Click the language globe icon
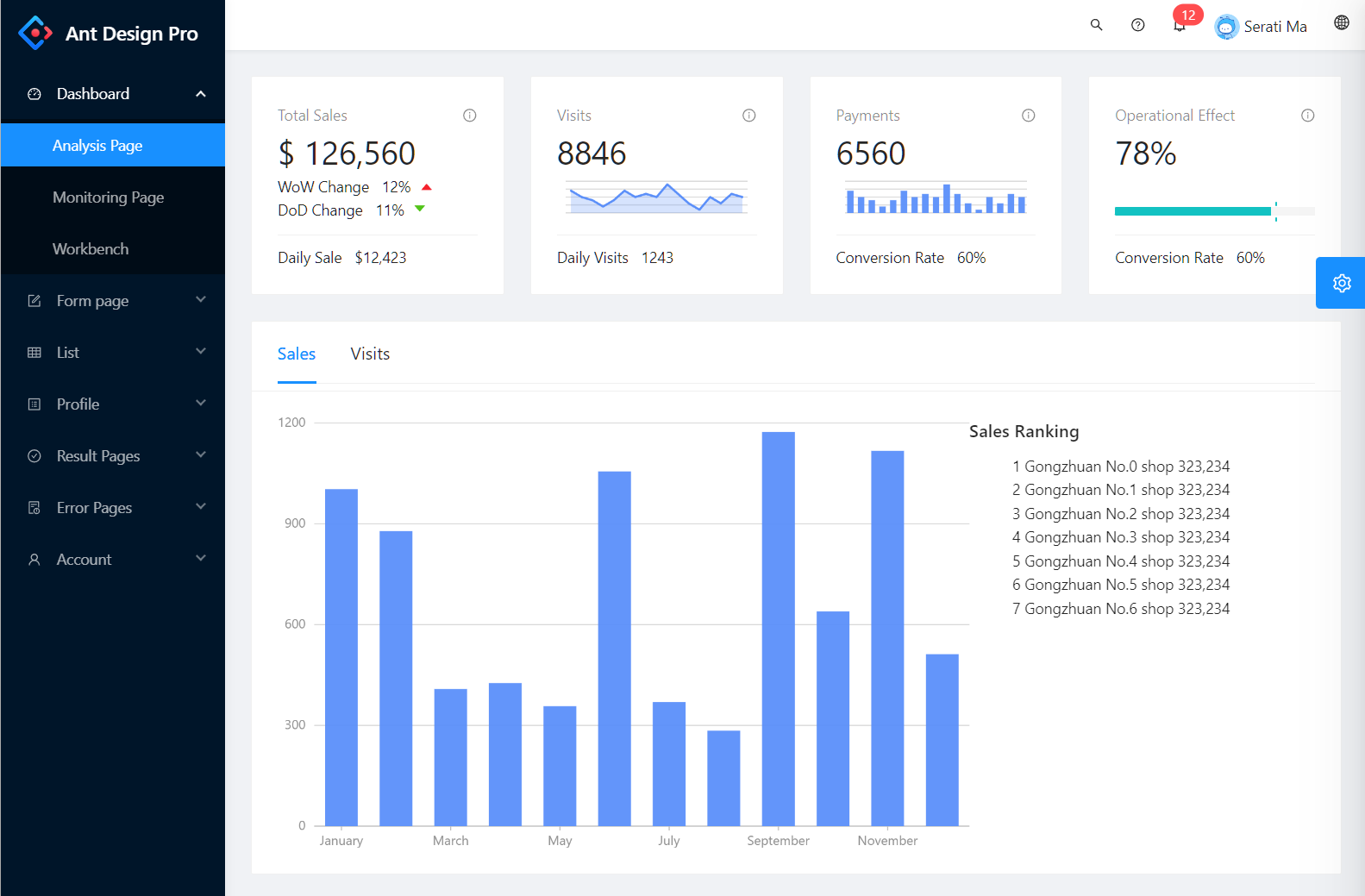Image resolution: width=1365 pixels, height=896 pixels. 1341,23
